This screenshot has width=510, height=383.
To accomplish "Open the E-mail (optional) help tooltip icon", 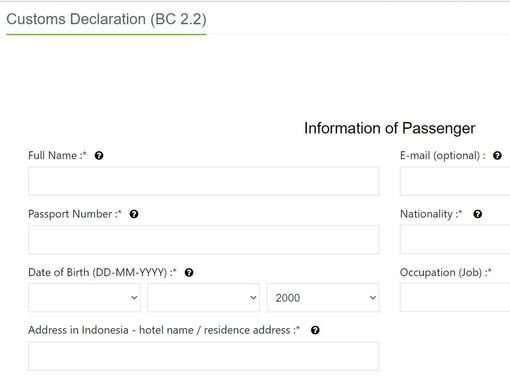I will pyautogui.click(x=497, y=156).
